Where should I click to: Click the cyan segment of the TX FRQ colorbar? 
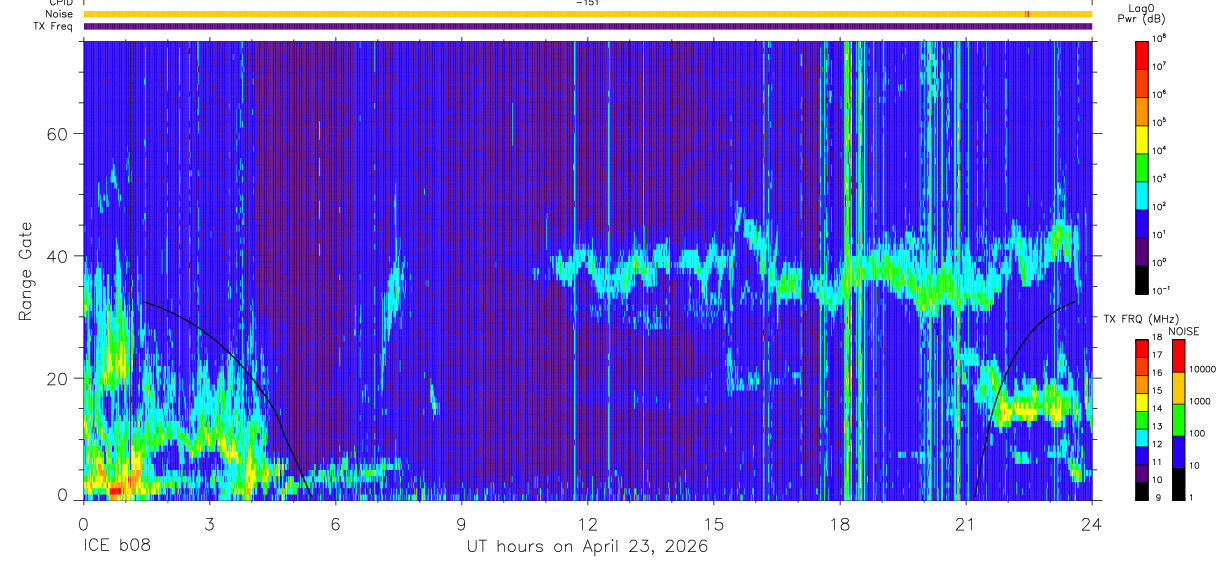click(1142, 437)
